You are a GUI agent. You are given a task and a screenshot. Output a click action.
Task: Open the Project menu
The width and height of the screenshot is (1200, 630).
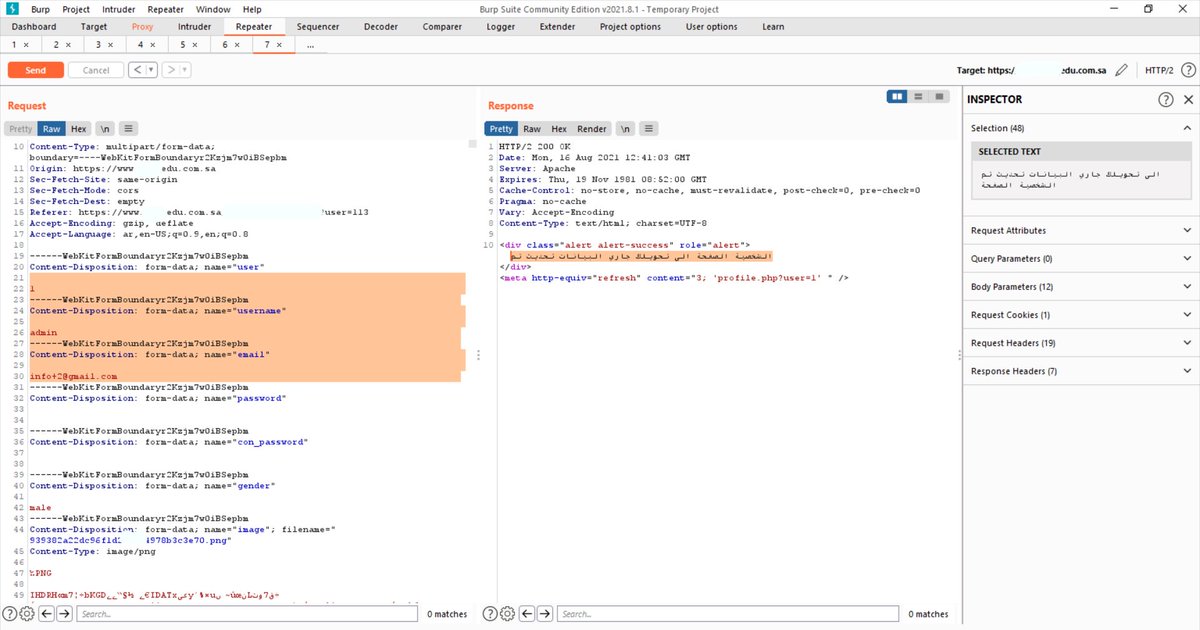click(x=76, y=9)
